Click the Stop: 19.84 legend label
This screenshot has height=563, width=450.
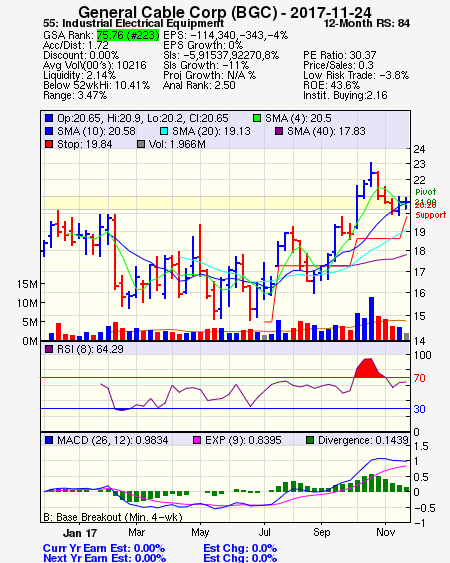click(x=84, y=144)
